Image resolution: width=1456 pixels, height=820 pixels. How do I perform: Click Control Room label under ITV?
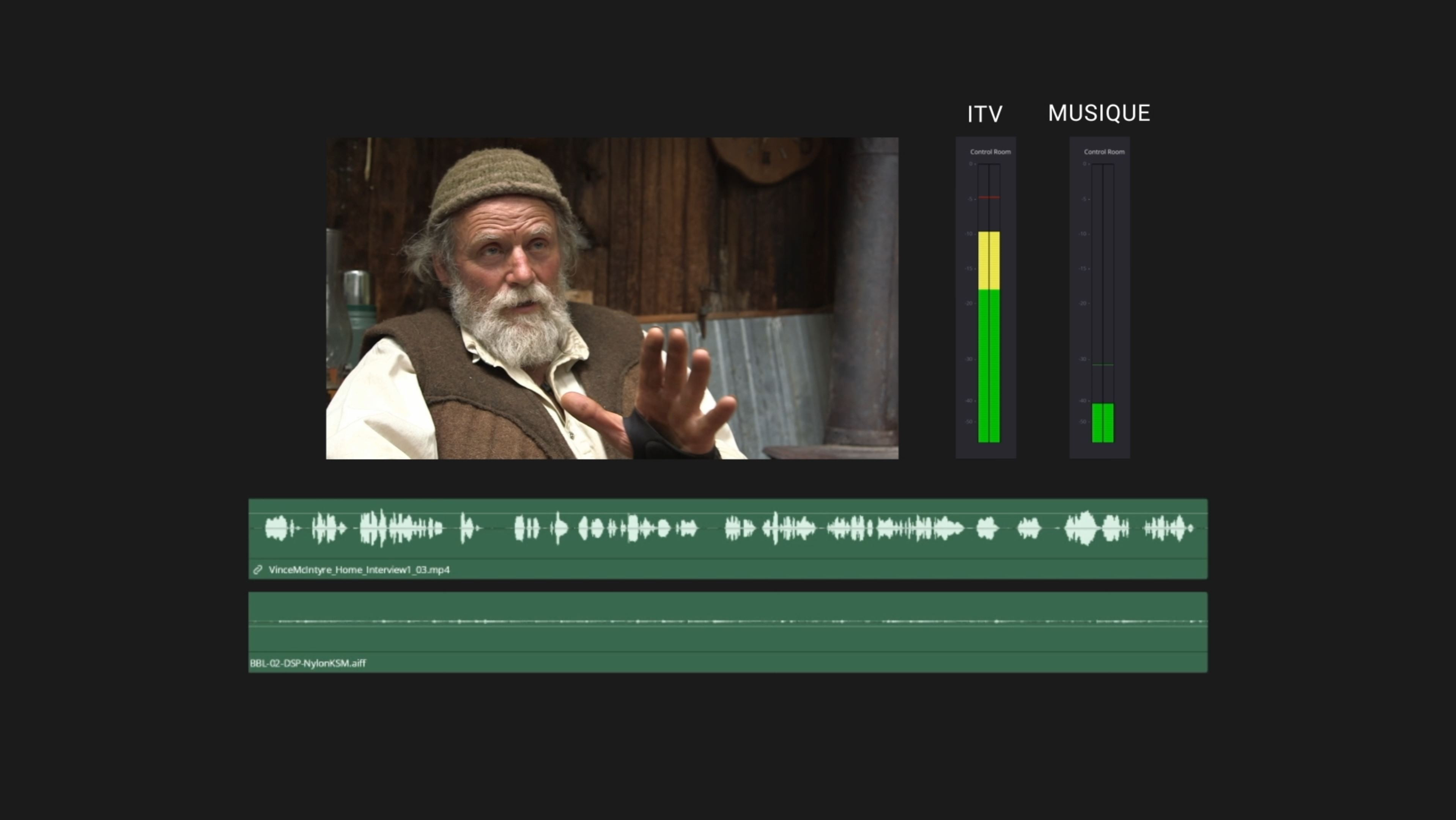point(990,151)
